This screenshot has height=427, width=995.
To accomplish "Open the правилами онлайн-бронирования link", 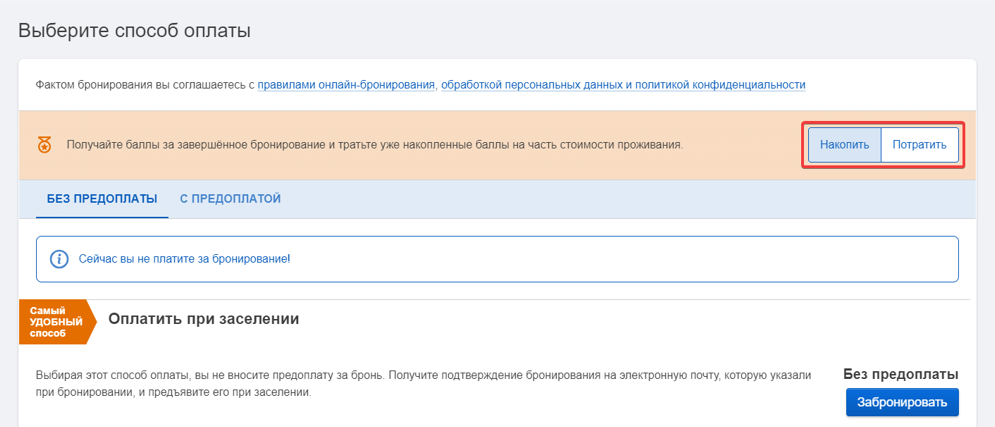I will [x=346, y=84].
